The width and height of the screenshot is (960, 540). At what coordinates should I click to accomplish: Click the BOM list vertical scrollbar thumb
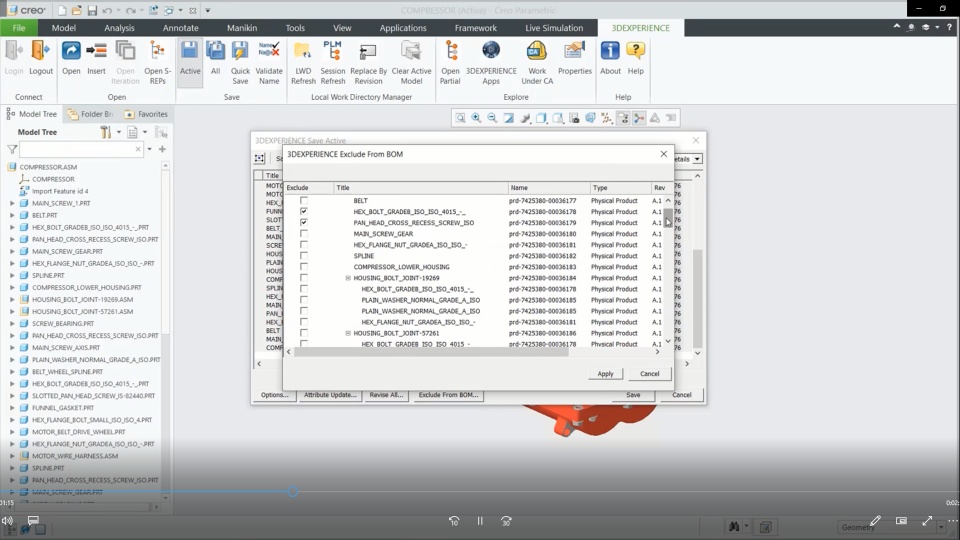[x=668, y=217]
